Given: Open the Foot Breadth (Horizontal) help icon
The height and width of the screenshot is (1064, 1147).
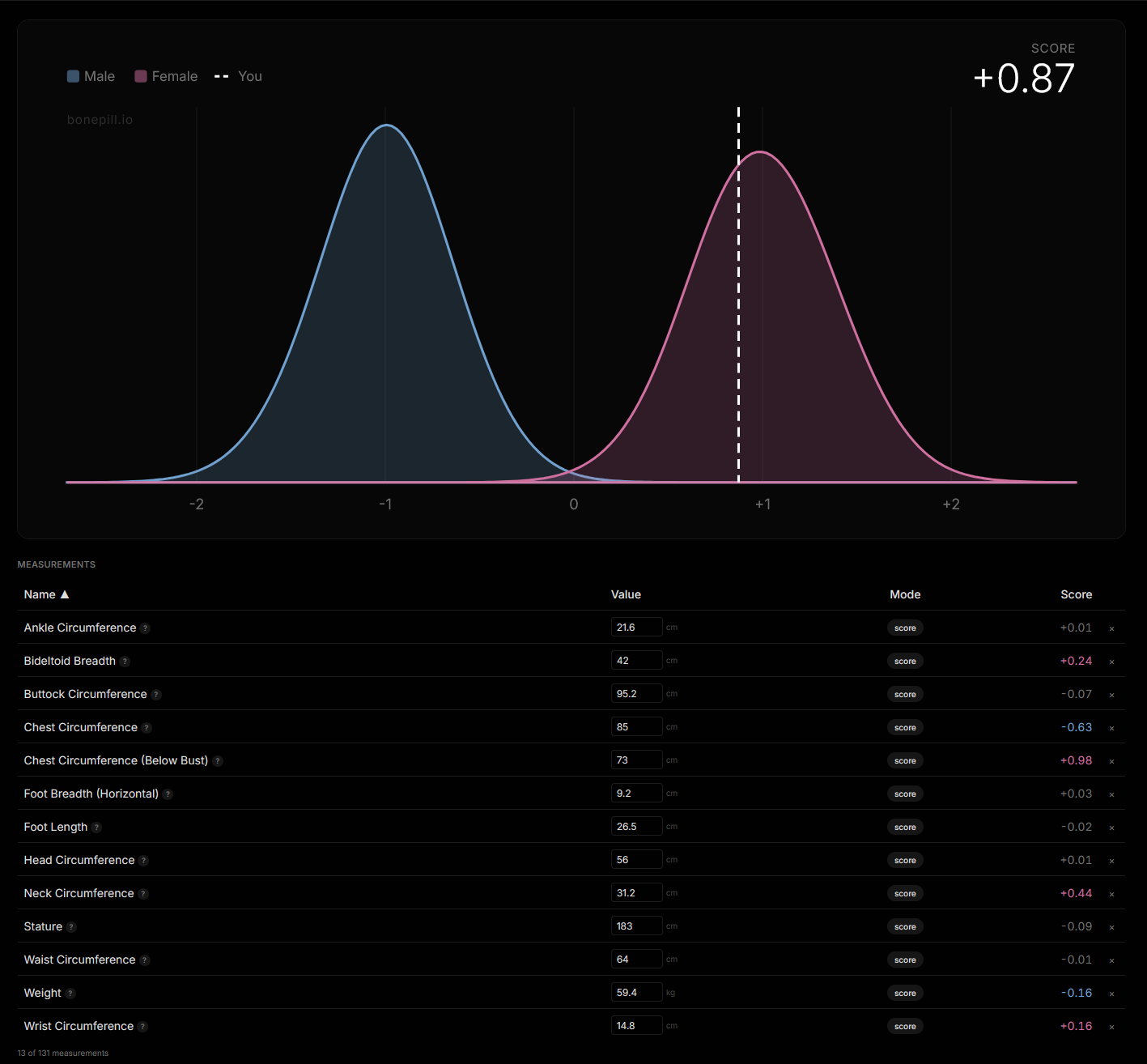Looking at the screenshot, I should click(x=168, y=794).
